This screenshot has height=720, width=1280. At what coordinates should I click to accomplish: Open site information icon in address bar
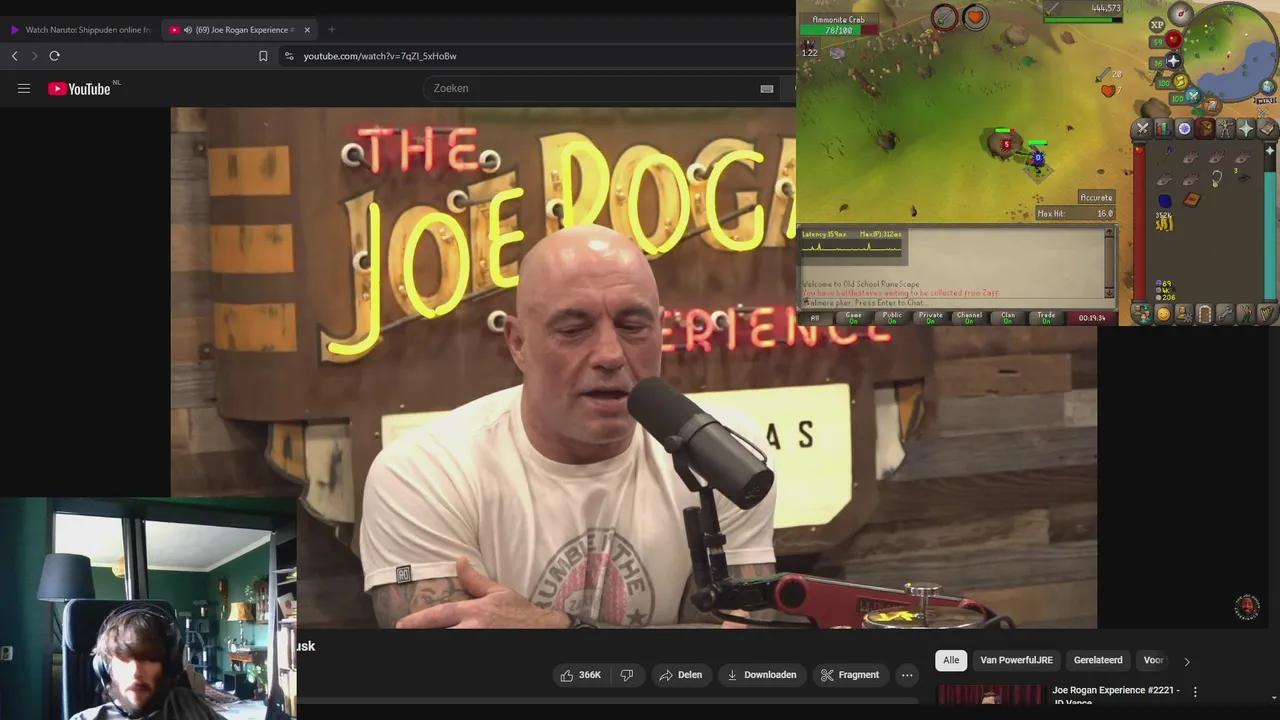(289, 56)
